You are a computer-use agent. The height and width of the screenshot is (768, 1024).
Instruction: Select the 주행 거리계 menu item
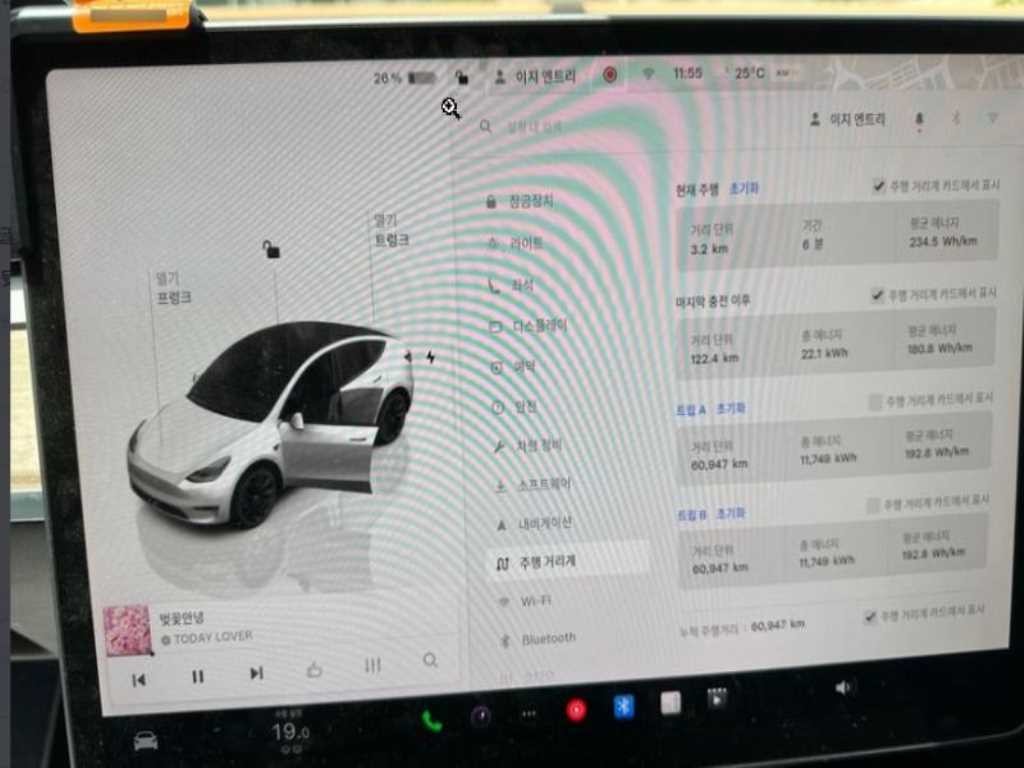pyautogui.click(x=568, y=562)
